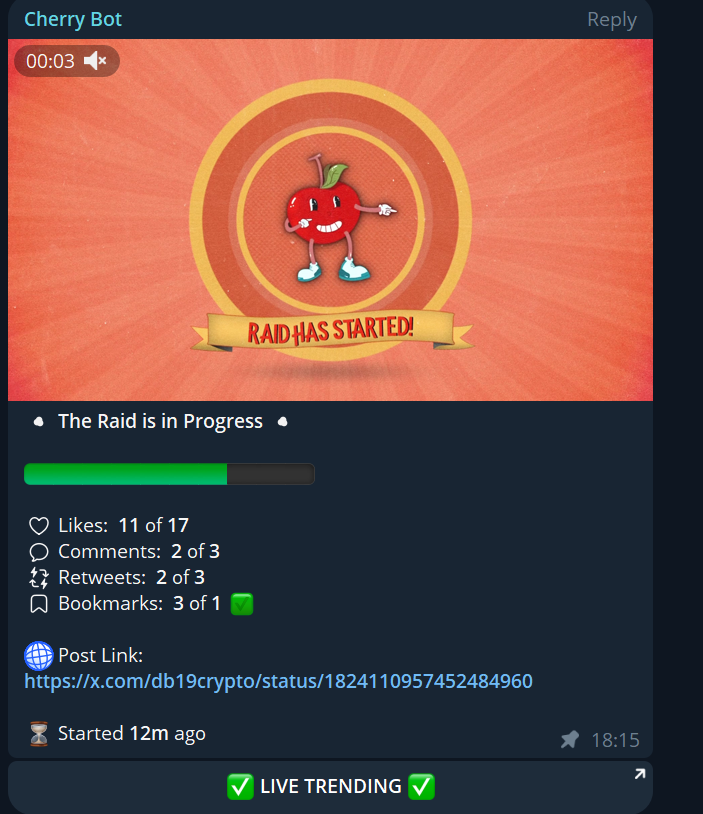Click Reply on the Cherry Bot message

pyautogui.click(x=612, y=20)
